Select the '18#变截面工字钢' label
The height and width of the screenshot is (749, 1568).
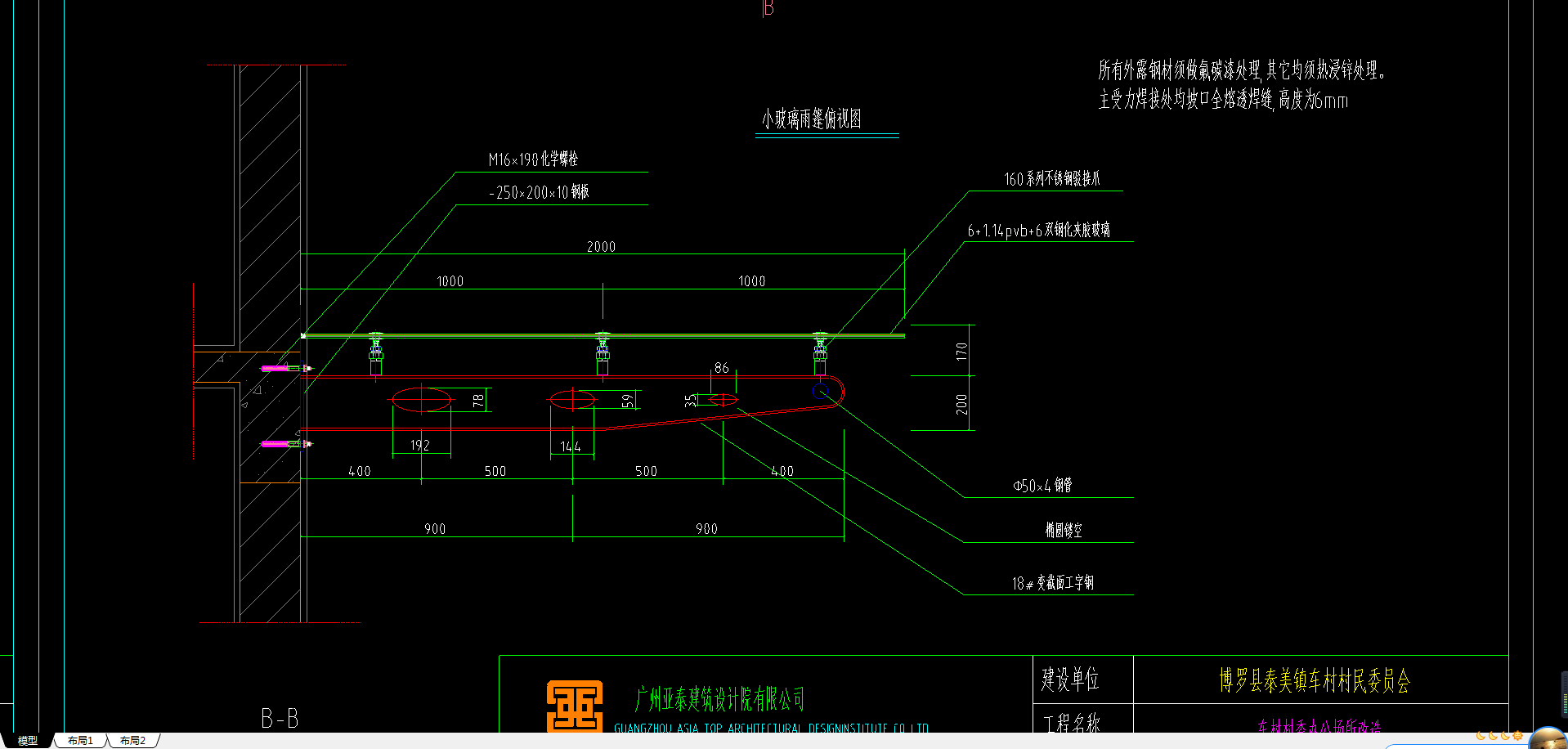pos(1052,583)
